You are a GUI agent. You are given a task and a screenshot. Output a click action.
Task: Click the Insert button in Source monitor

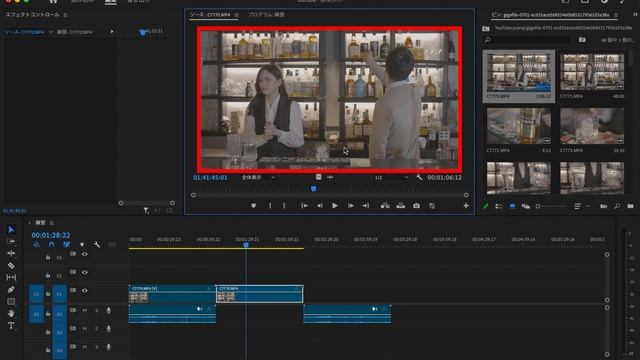[x=385, y=206]
